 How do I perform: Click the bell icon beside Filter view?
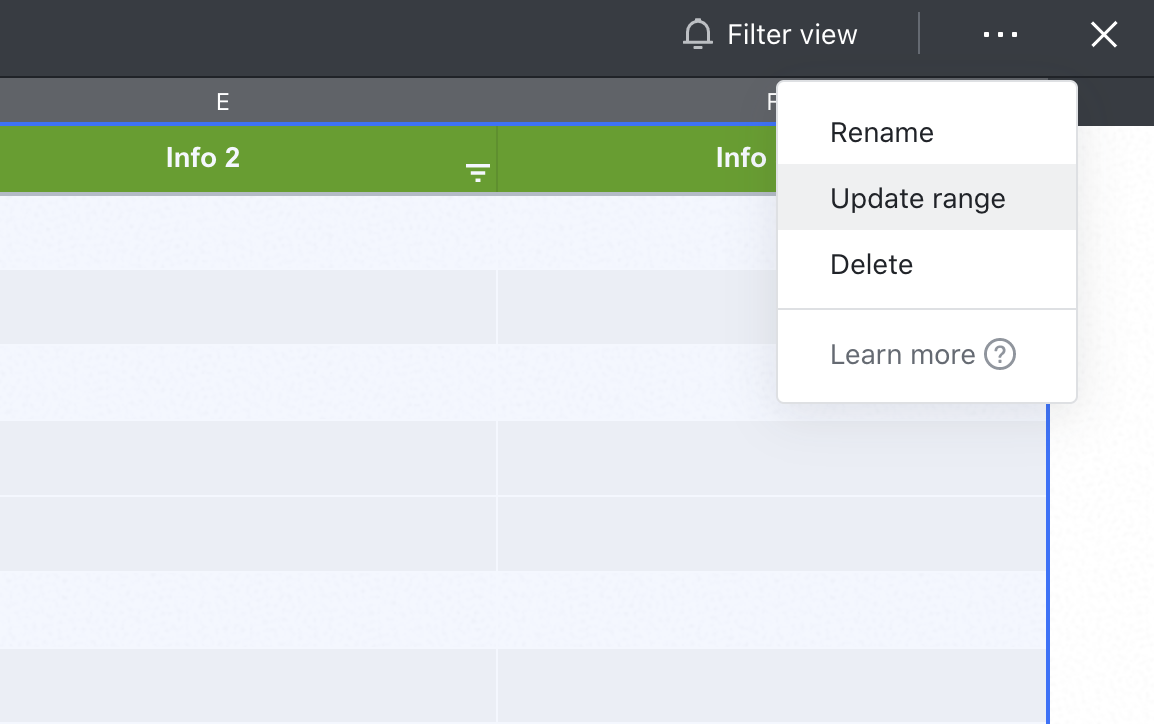pos(697,35)
